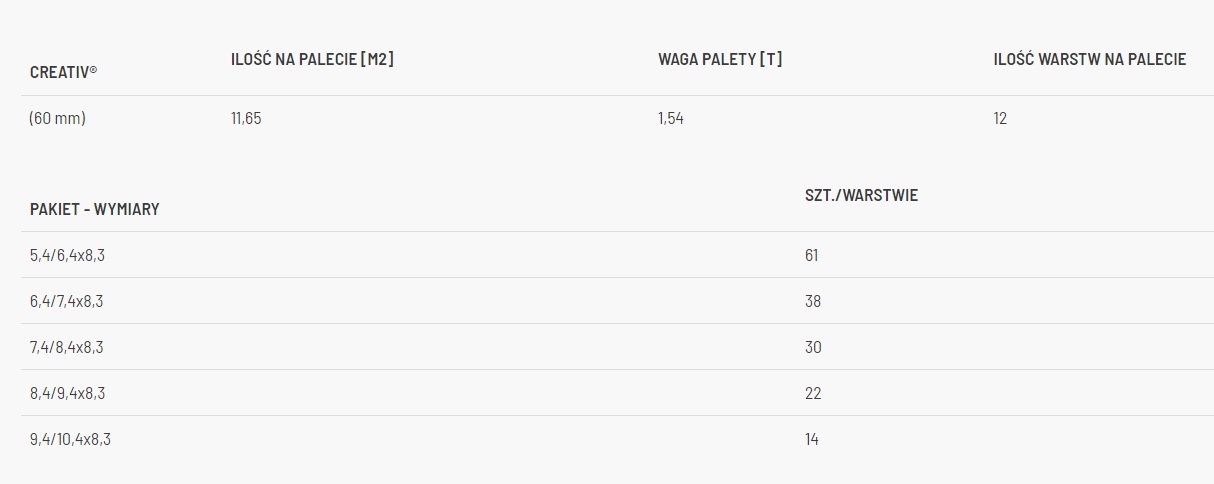
Task: Select the 7,4/8,4x8,3 dimension row
Action: pyautogui.click(x=67, y=347)
